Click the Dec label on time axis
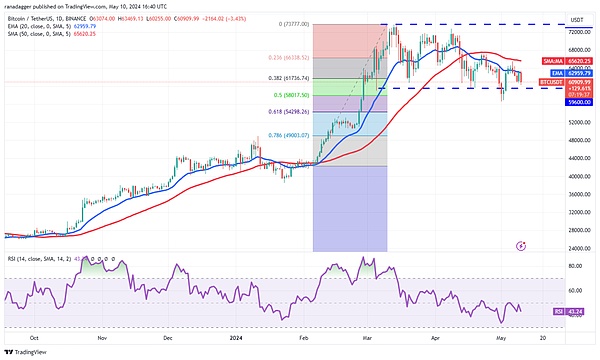The height and width of the screenshot is (360, 600). pyautogui.click(x=168, y=338)
